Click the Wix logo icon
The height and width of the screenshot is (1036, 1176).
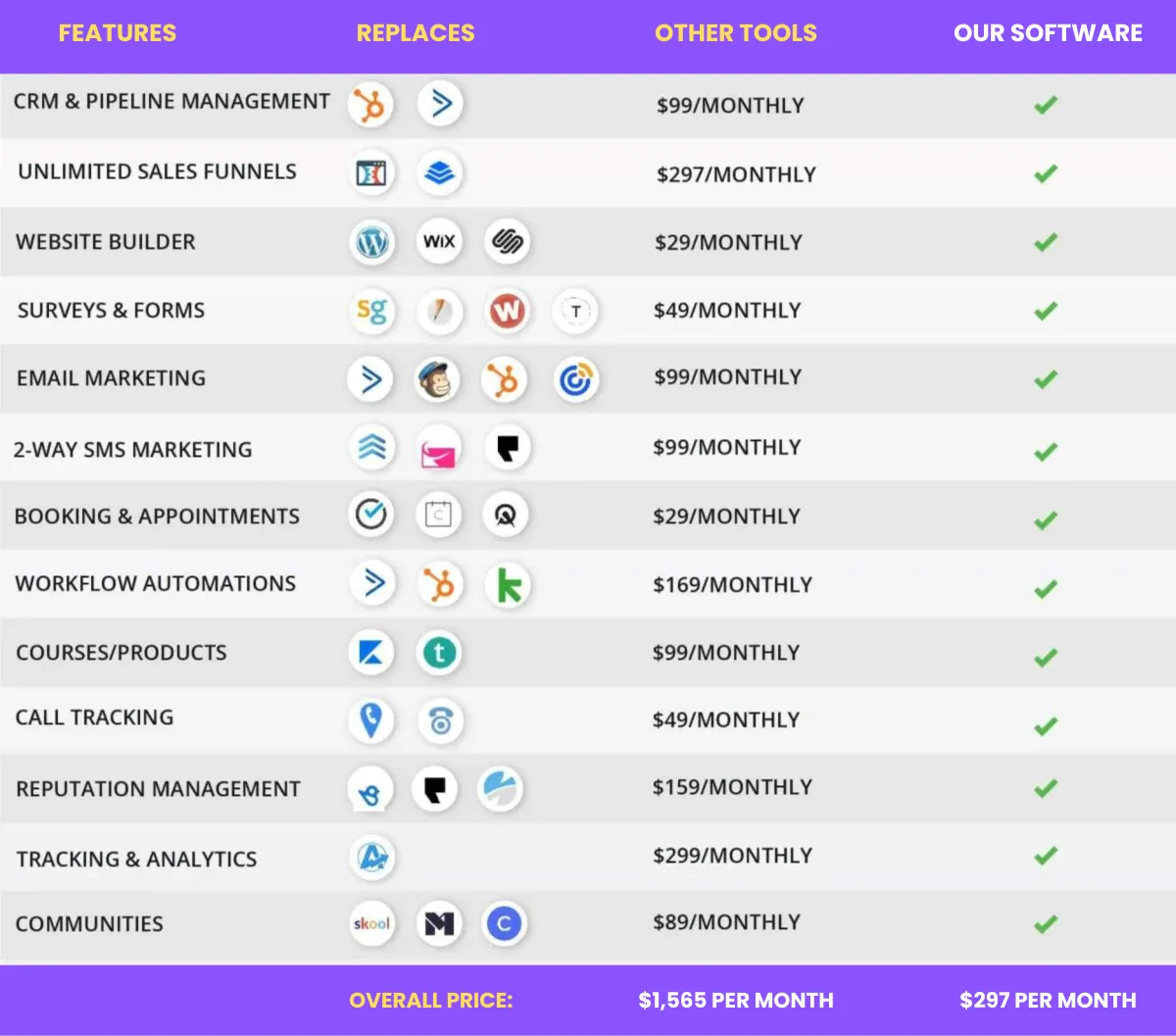pos(439,241)
